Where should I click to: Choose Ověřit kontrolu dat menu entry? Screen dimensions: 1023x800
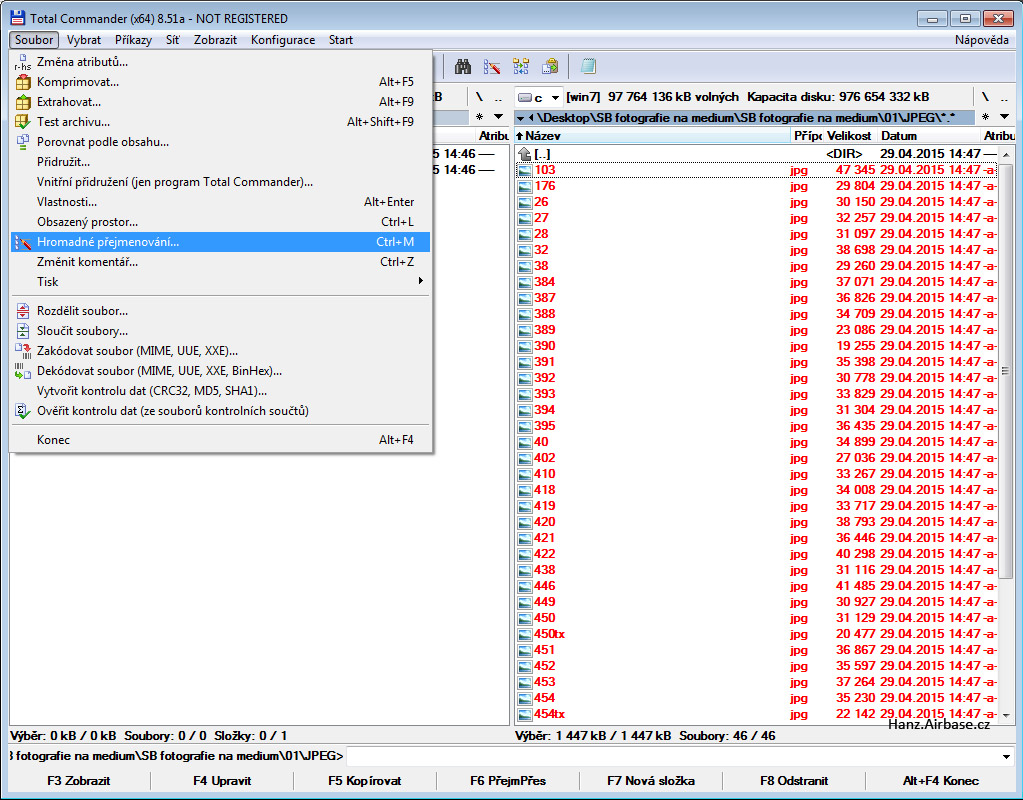click(x=221, y=411)
